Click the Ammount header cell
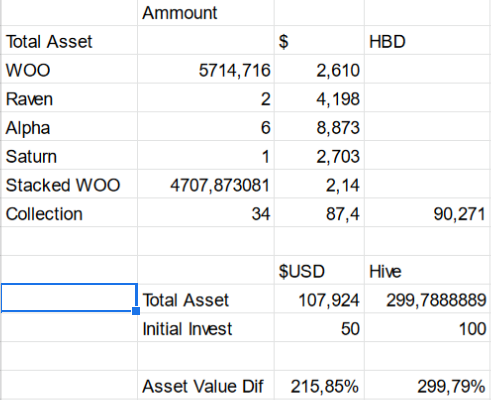This screenshot has width=496, height=404. [x=205, y=13]
